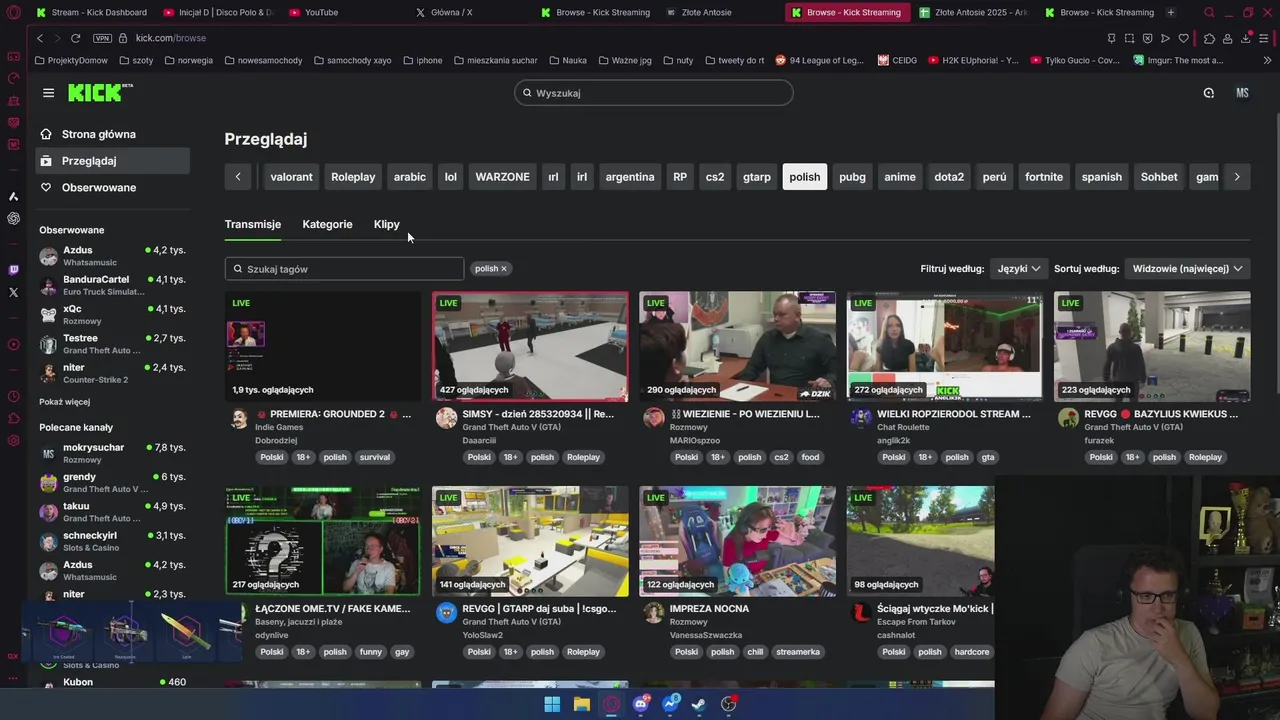
Task: Click the Wyszukaj search field
Action: pos(654,93)
